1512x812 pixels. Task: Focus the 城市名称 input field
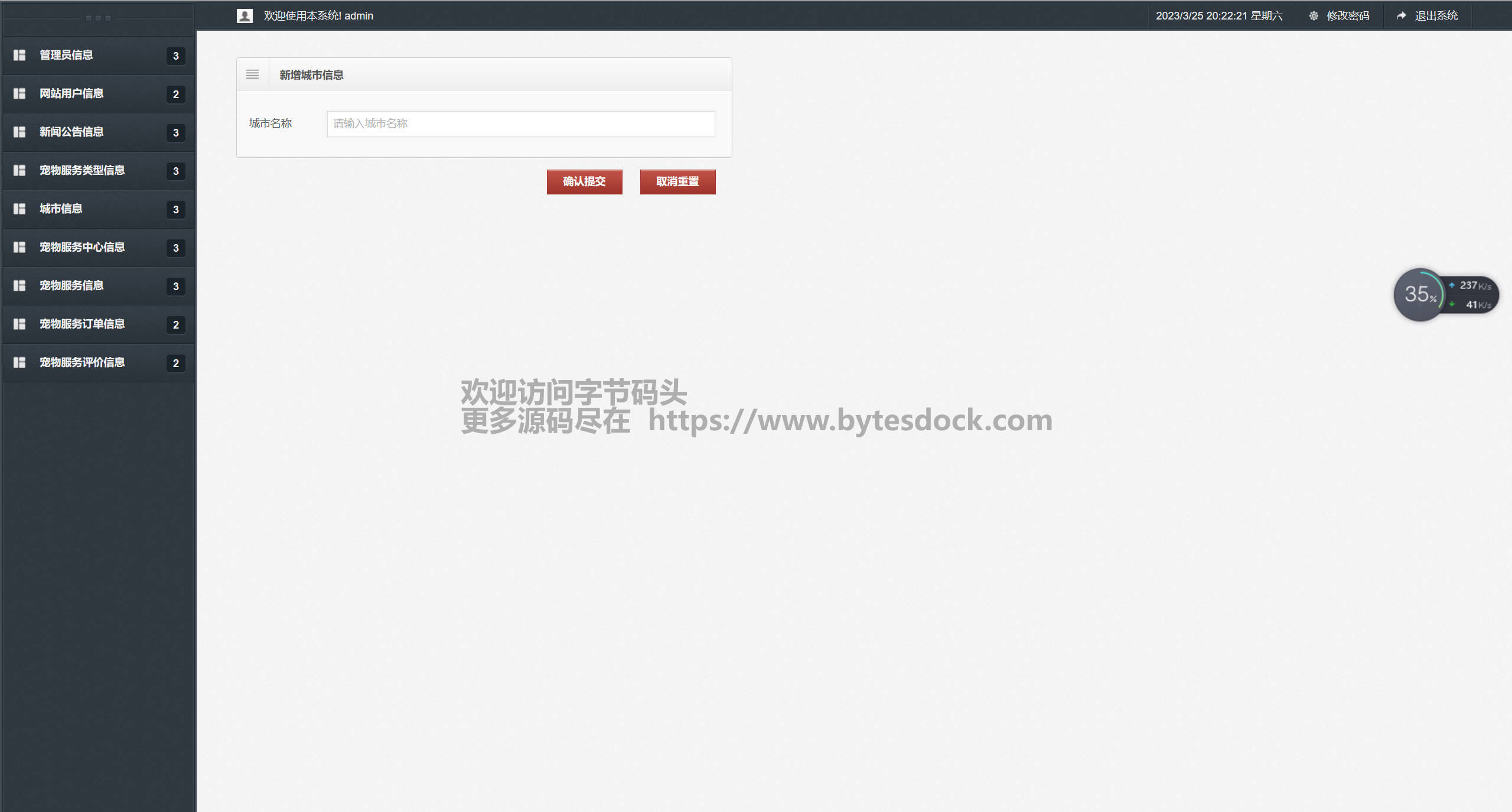(520, 124)
